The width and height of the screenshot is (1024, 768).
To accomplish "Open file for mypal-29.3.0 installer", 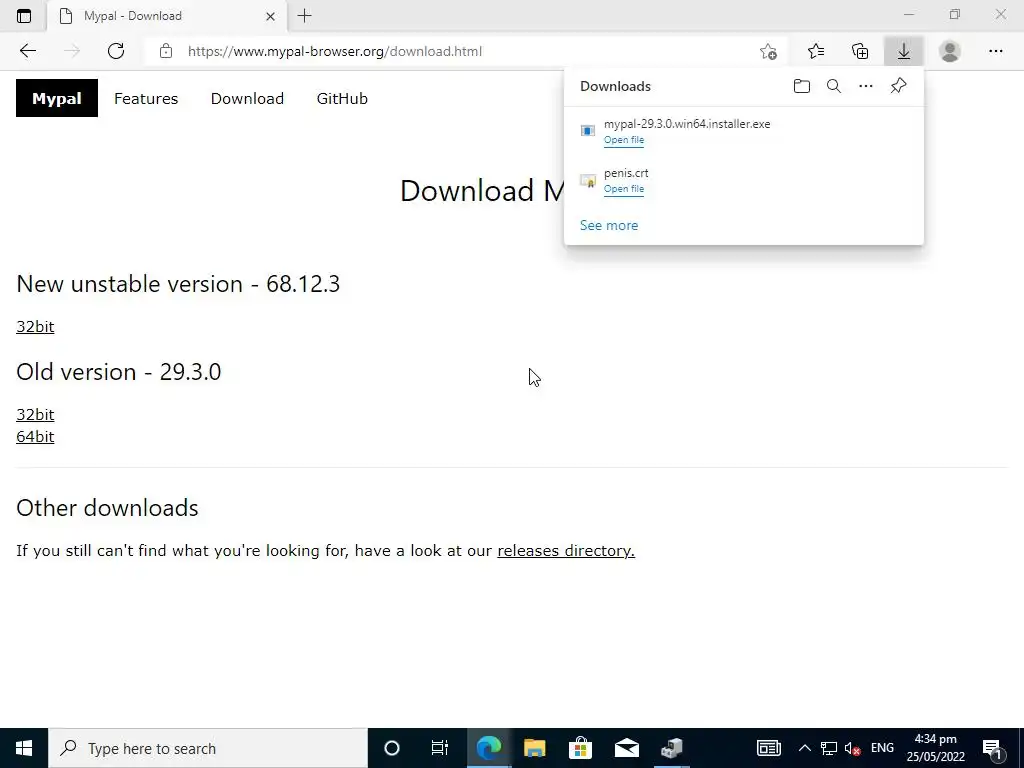I will pos(624,140).
